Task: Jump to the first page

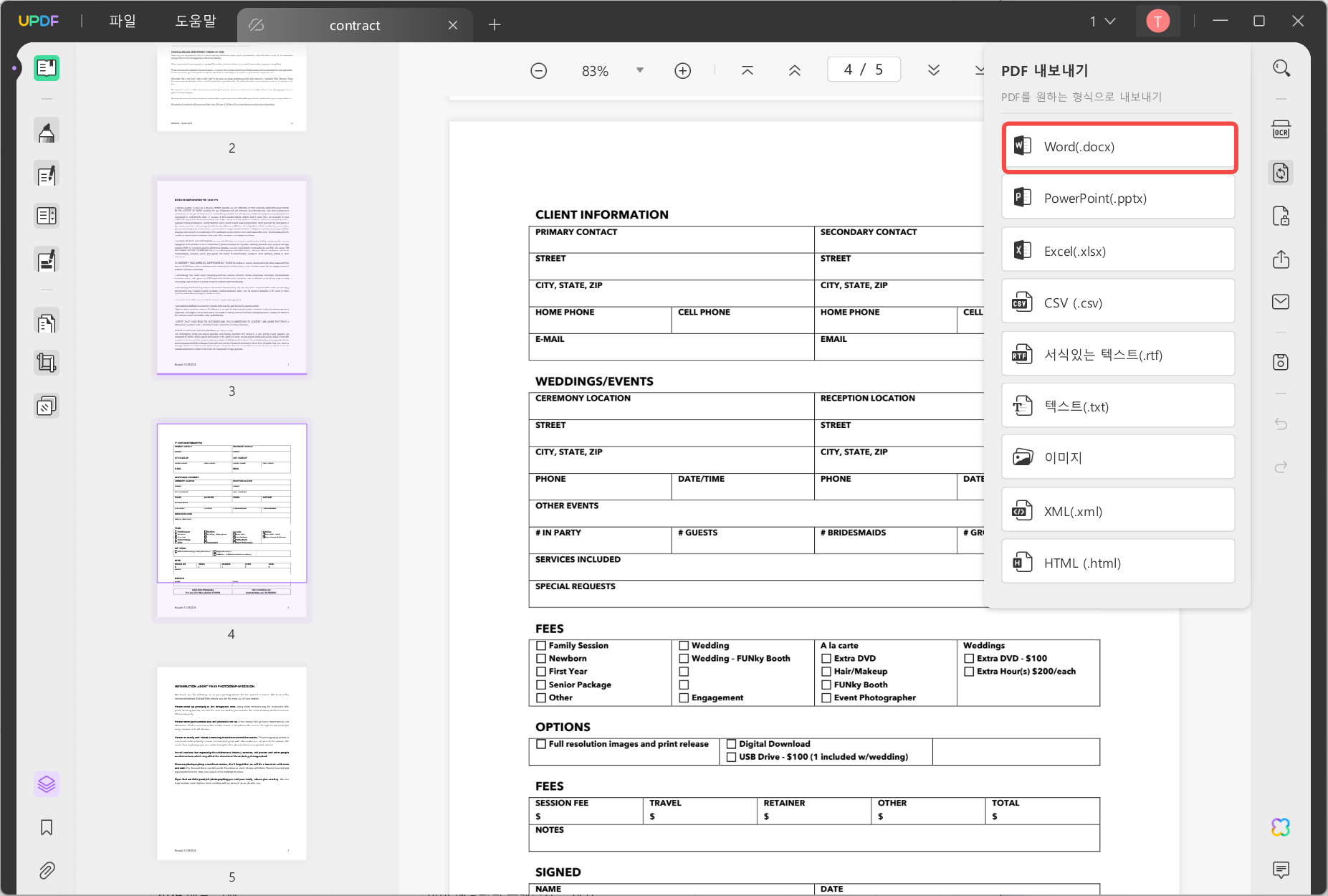Action: 747,70
